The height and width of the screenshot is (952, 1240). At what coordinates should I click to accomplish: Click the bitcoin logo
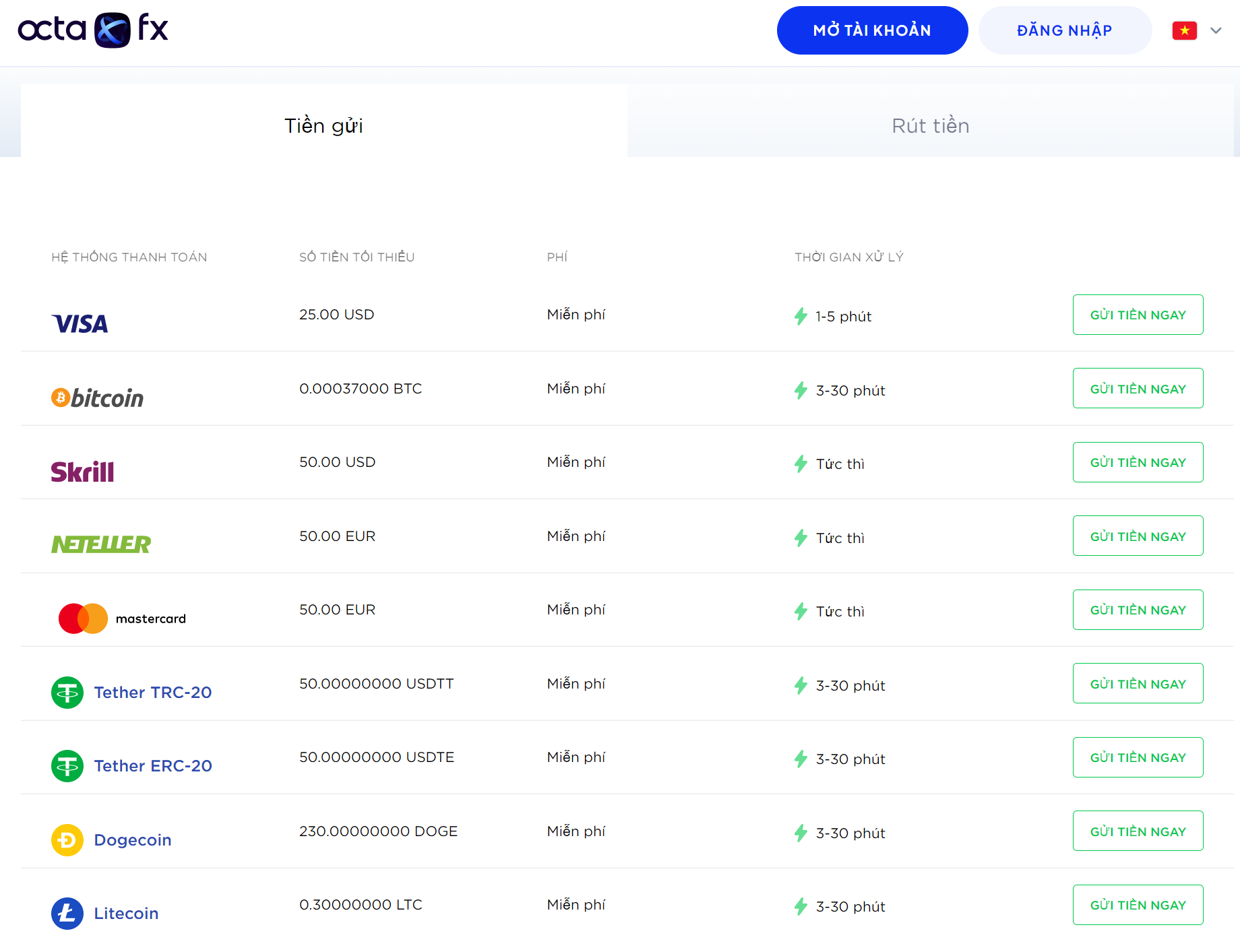(x=98, y=398)
